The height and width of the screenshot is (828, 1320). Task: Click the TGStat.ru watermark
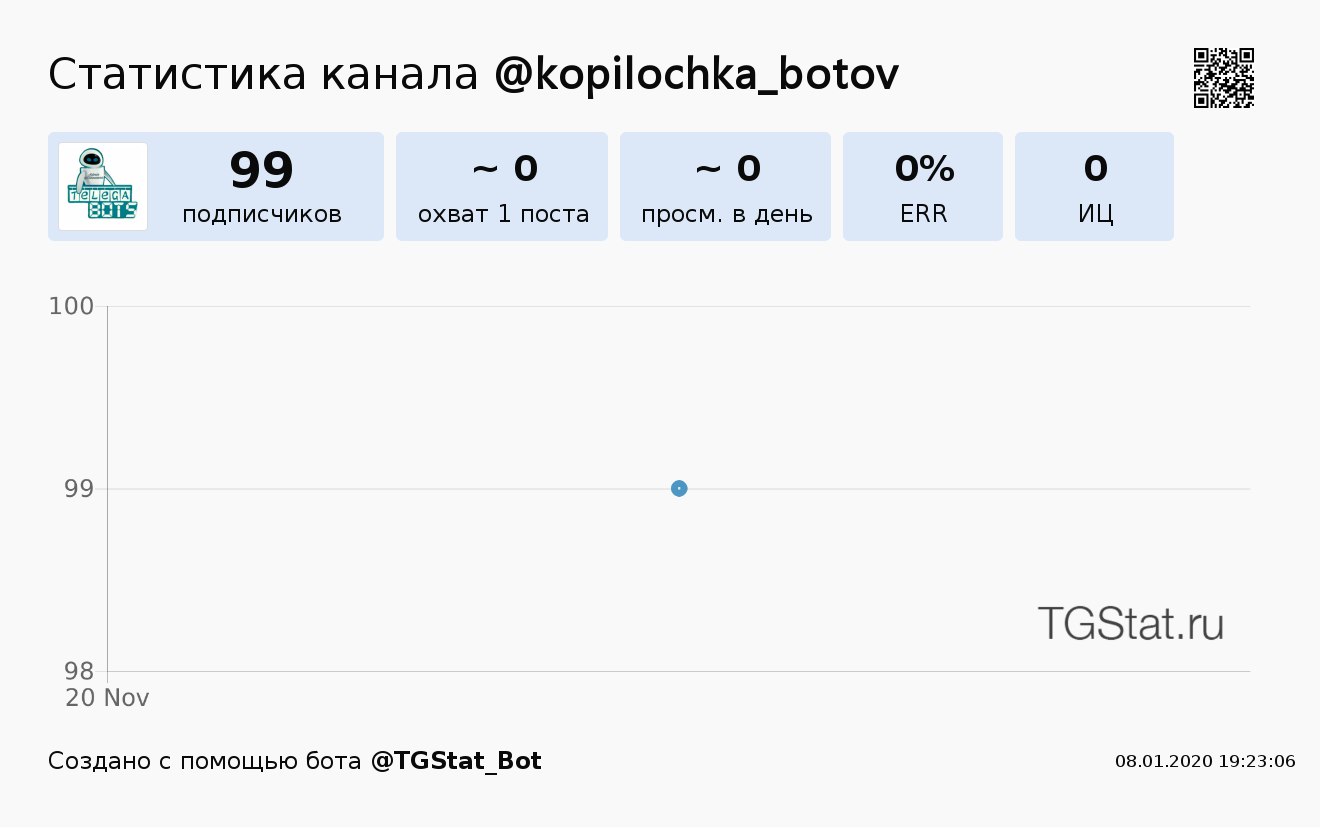[1131, 623]
